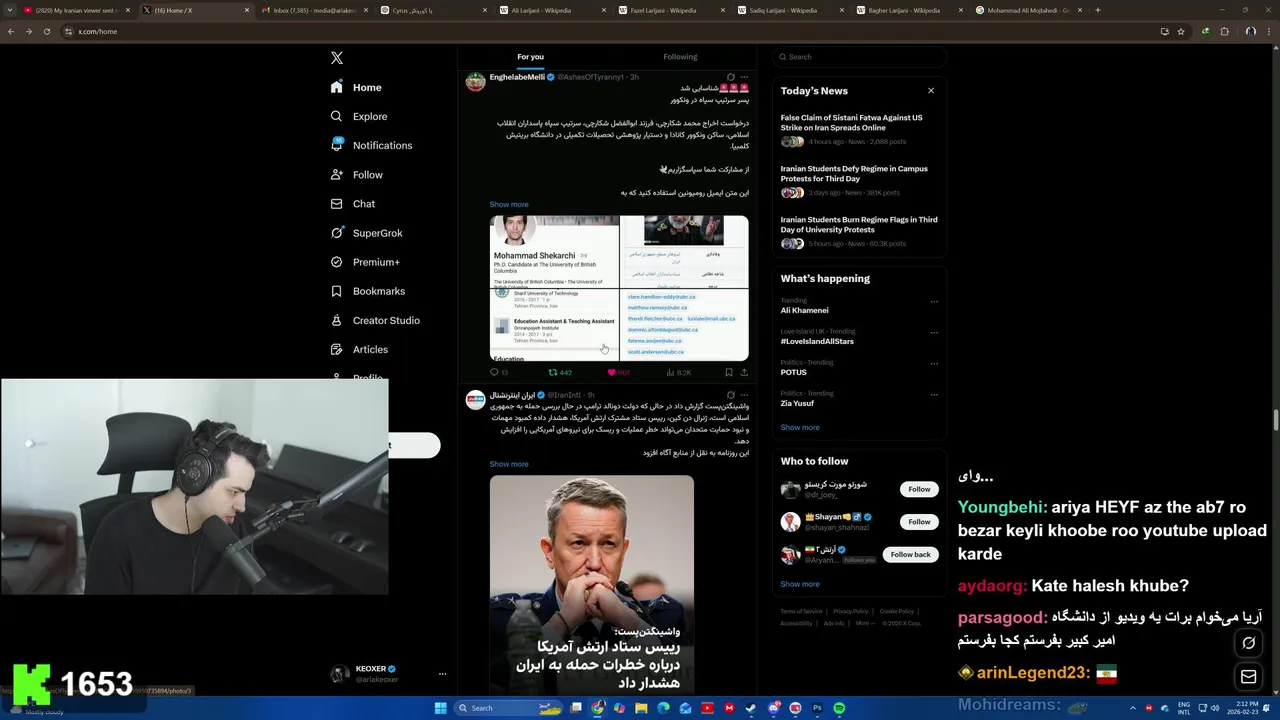This screenshot has width=1280, height=720.
Task: Open the floating Messages envelope button
Action: [x=1248, y=677]
